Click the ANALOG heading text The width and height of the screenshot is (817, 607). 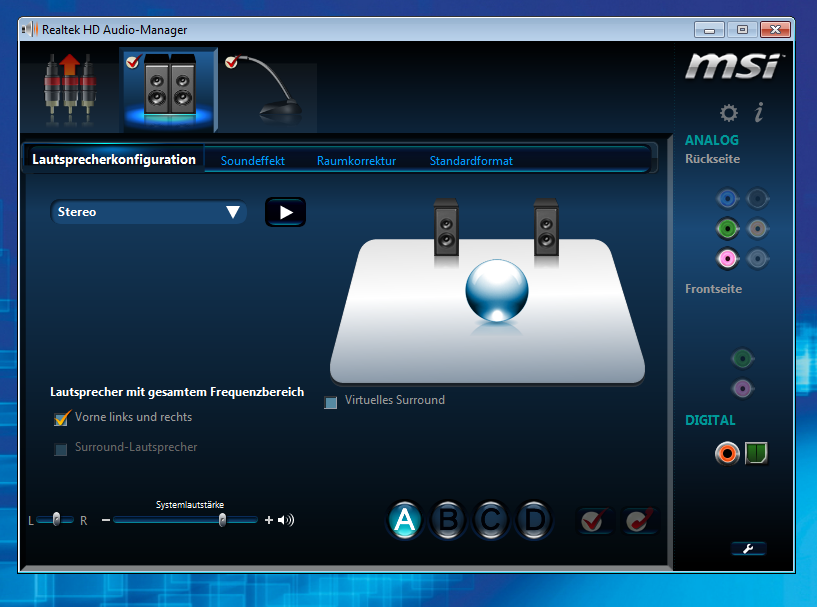tap(712, 140)
